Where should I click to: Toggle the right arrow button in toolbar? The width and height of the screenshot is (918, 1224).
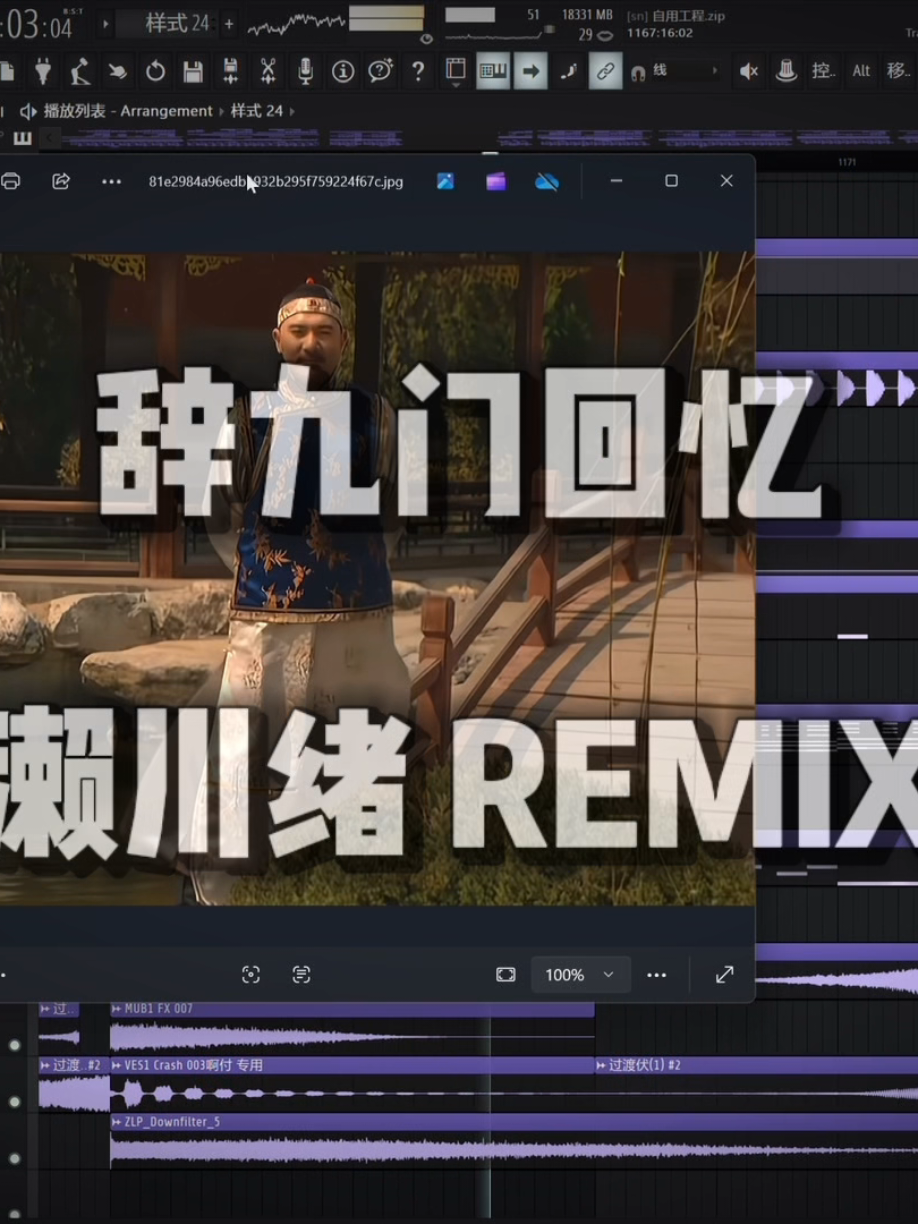coord(531,71)
